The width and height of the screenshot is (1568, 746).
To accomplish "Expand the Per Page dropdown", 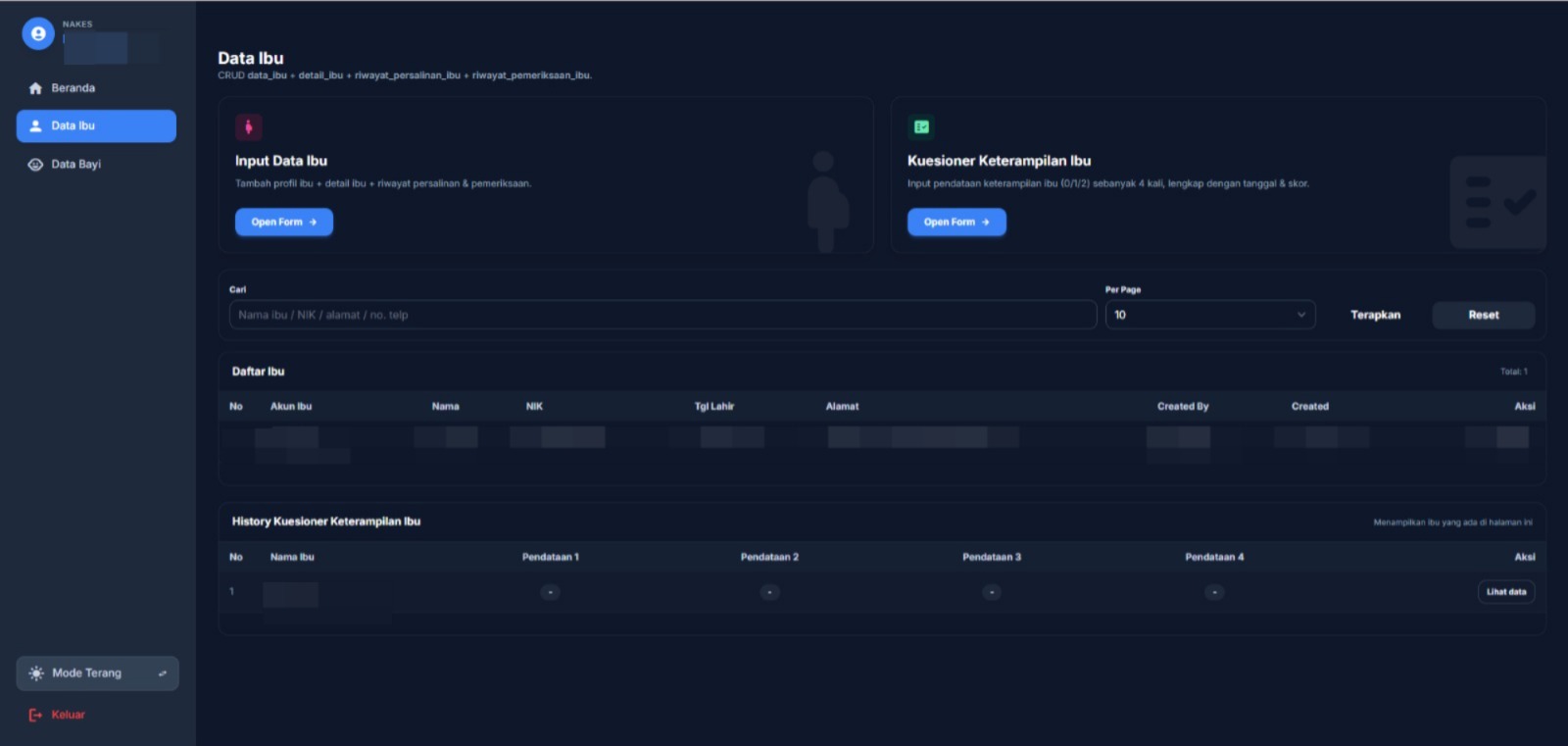I will (1209, 315).
